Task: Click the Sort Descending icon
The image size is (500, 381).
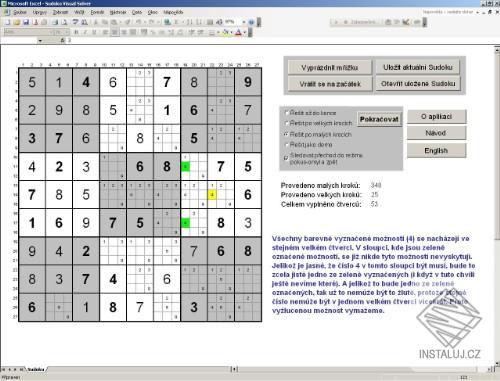Action: (200, 22)
